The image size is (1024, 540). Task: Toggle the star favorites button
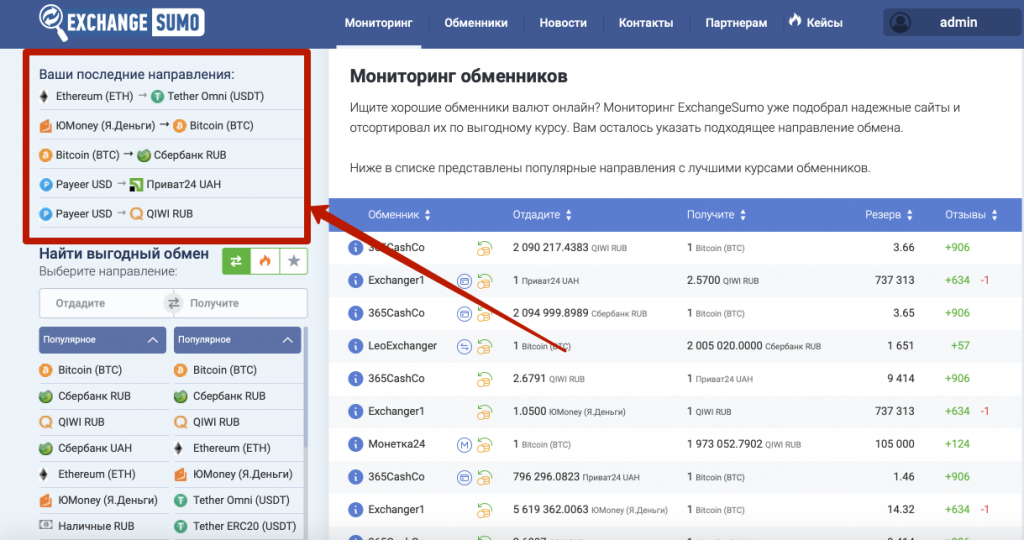(293, 261)
